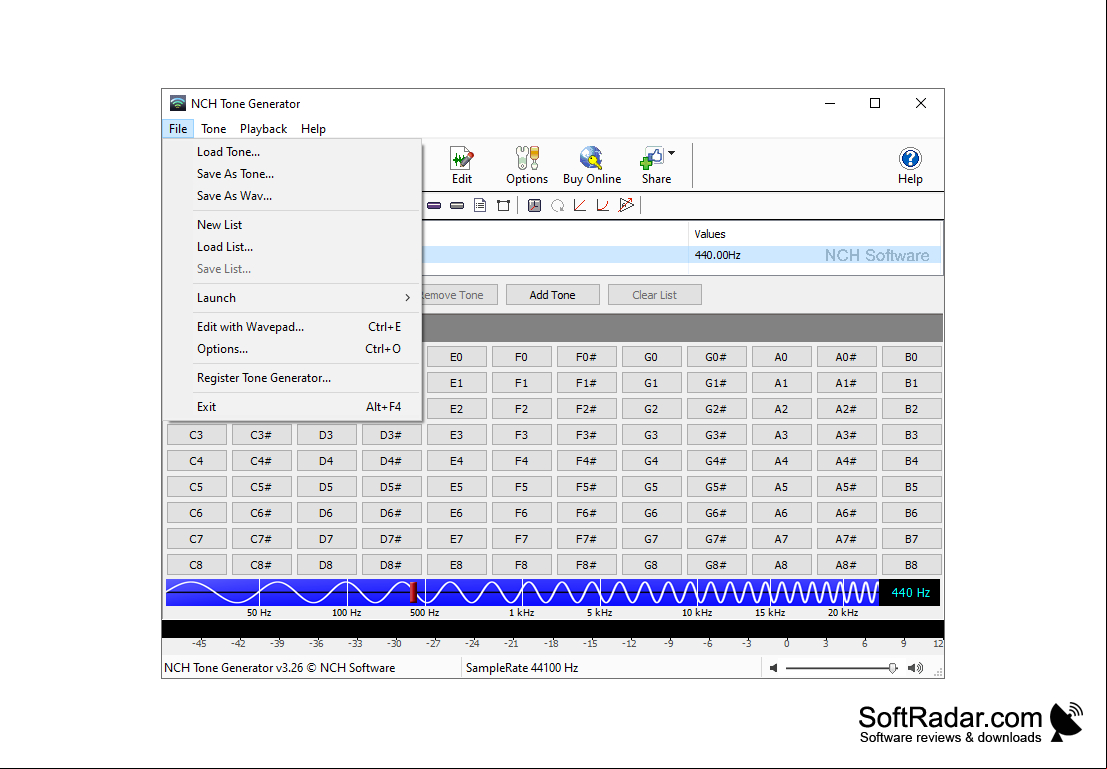Image resolution: width=1107 pixels, height=769 pixels.
Task: Click the document list icon in the small toolbar
Action: (480, 205)
